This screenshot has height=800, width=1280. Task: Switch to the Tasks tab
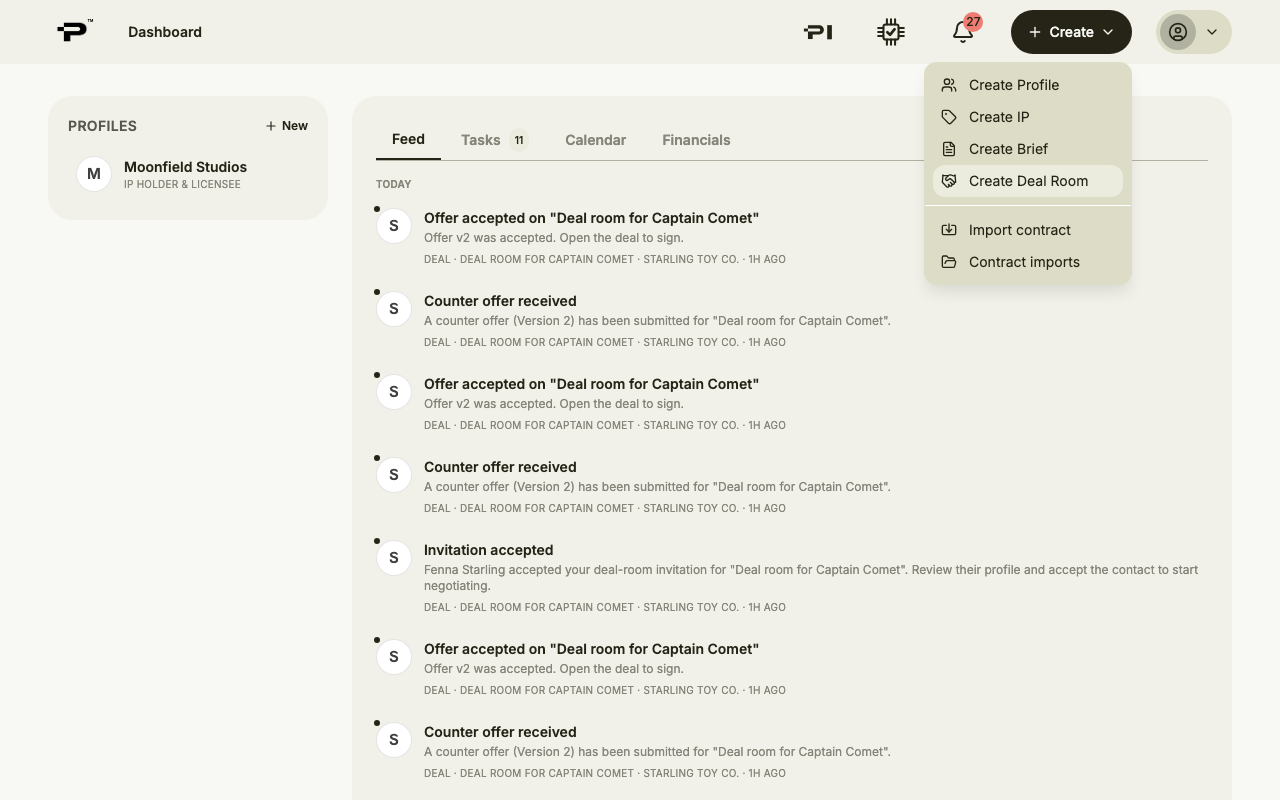pyautogui.click(x=494, y=140)
